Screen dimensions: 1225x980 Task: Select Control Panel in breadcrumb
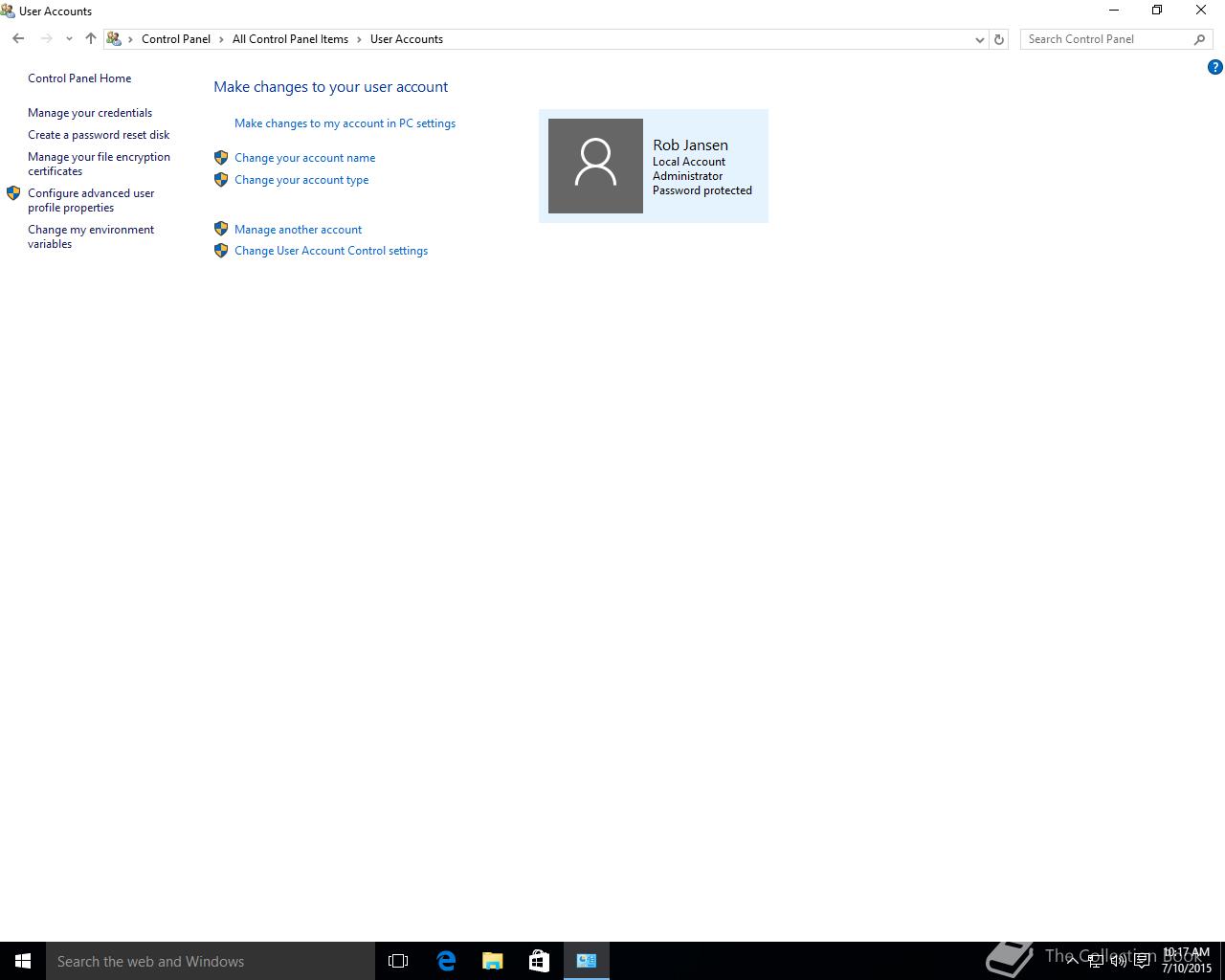(176, 39)
